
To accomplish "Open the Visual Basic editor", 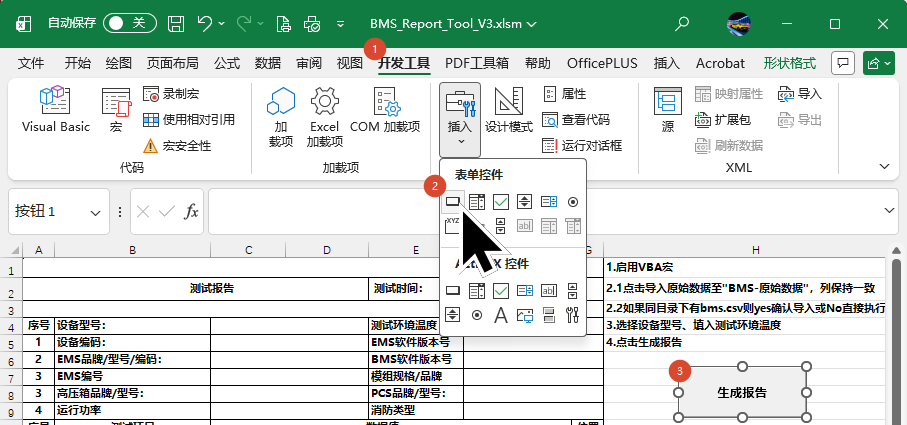I will pos(55,110).
